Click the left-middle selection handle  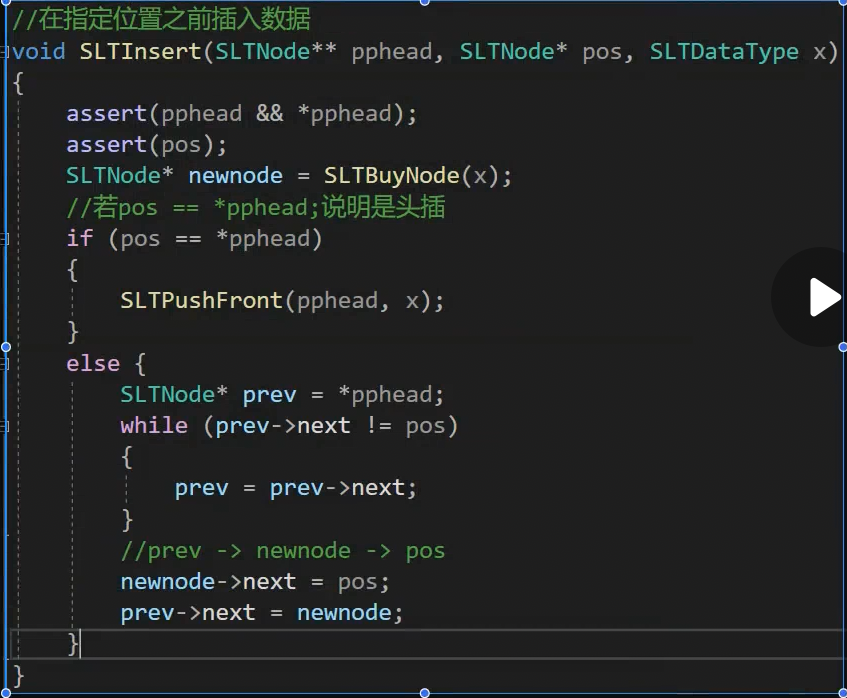[x=6, y=347]
